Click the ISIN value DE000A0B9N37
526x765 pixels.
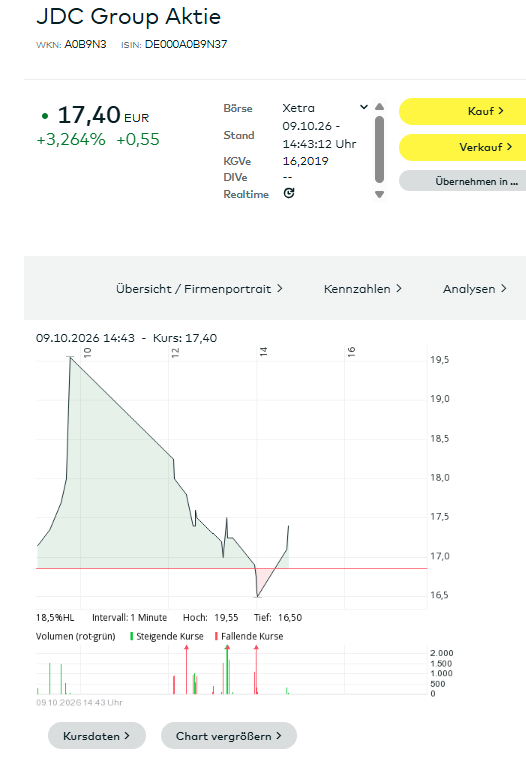point(186,44)
